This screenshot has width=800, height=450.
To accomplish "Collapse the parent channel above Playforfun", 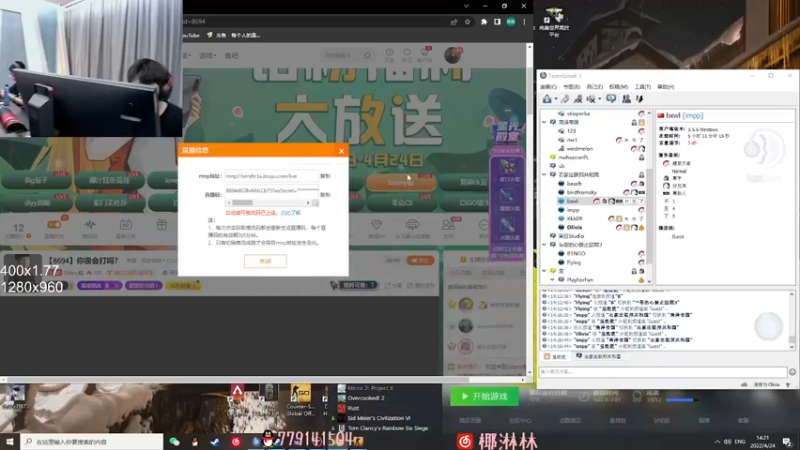I will click(544, 271).
